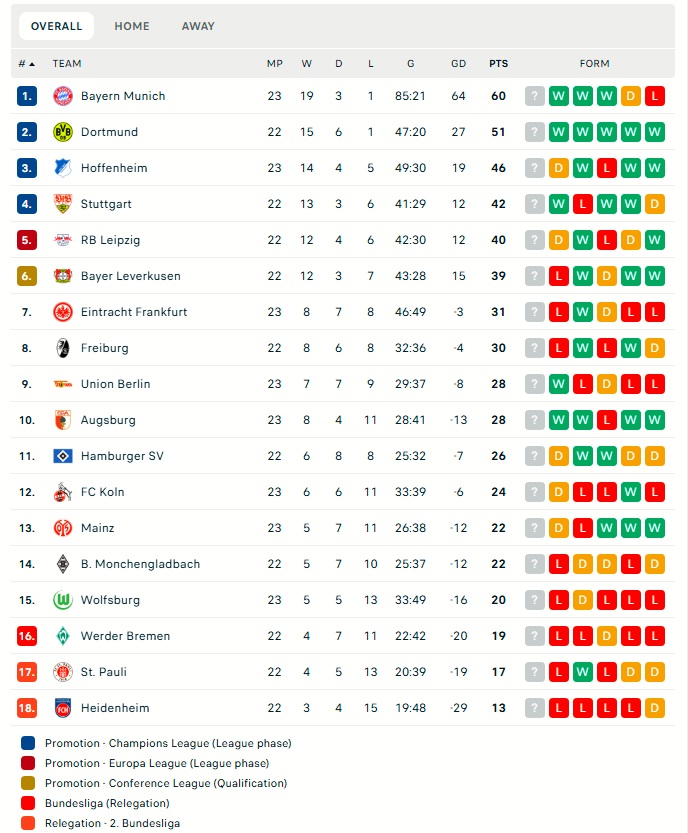Switch to the Away standings tab
This screenshot has width=688, height=833.
pyautogui.click(x=198, y=26)
